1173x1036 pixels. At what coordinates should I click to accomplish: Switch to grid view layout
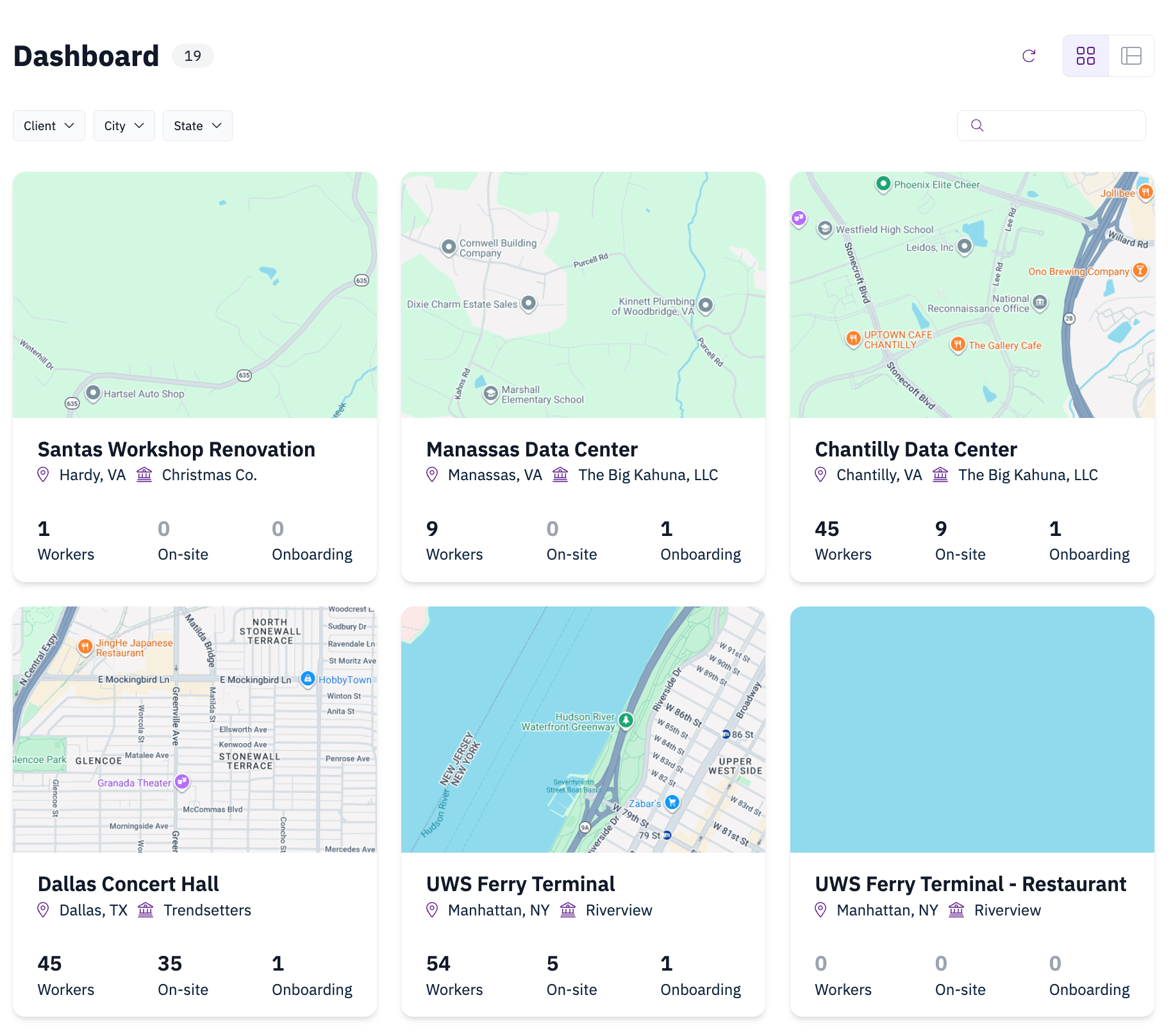(x=1086, y=56)
